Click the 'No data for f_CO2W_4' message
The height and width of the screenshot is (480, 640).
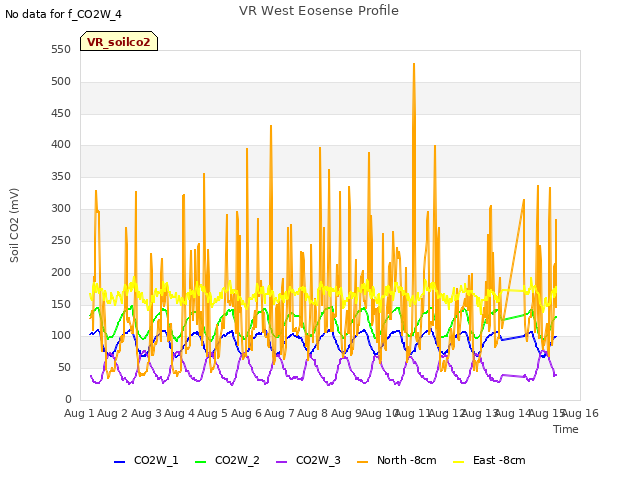tap(63, 14)
